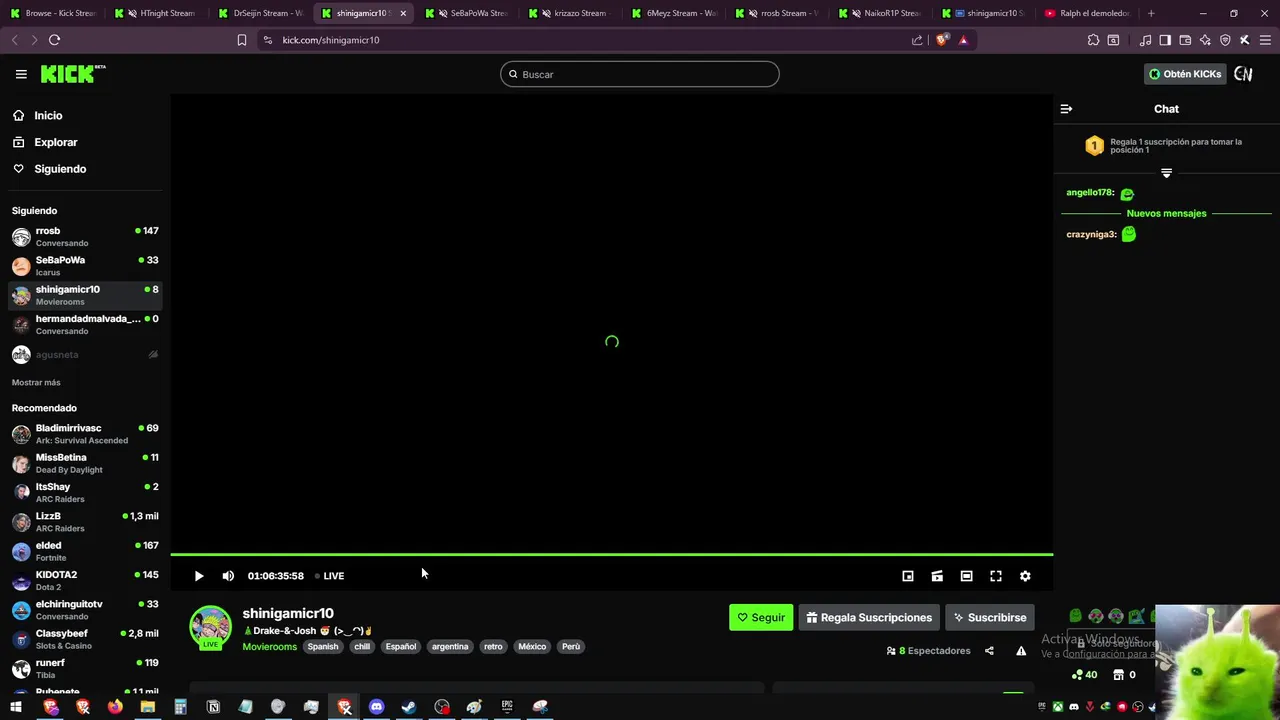Select the retro tag
This screenshot has height=720, width=1280.
493,647
